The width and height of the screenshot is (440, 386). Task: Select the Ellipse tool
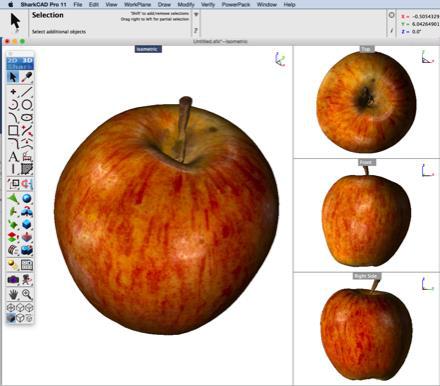[x=27, y=118]
